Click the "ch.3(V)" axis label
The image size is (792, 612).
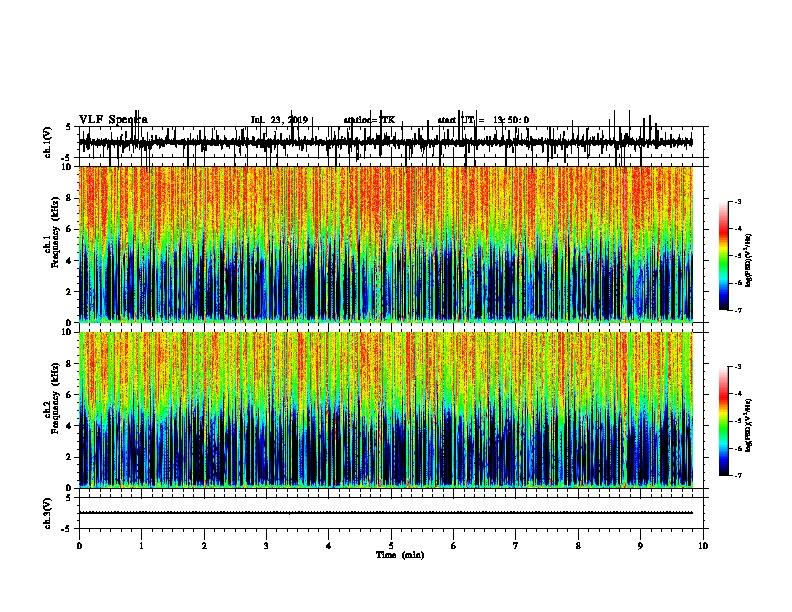(48, 513)
